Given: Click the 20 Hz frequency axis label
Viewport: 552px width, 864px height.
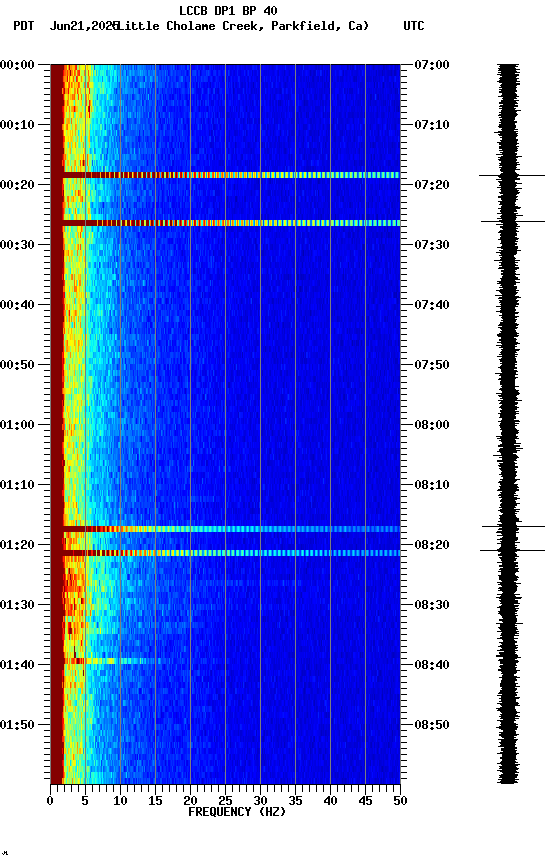Looking at the screenshot, I should point(190,801).
